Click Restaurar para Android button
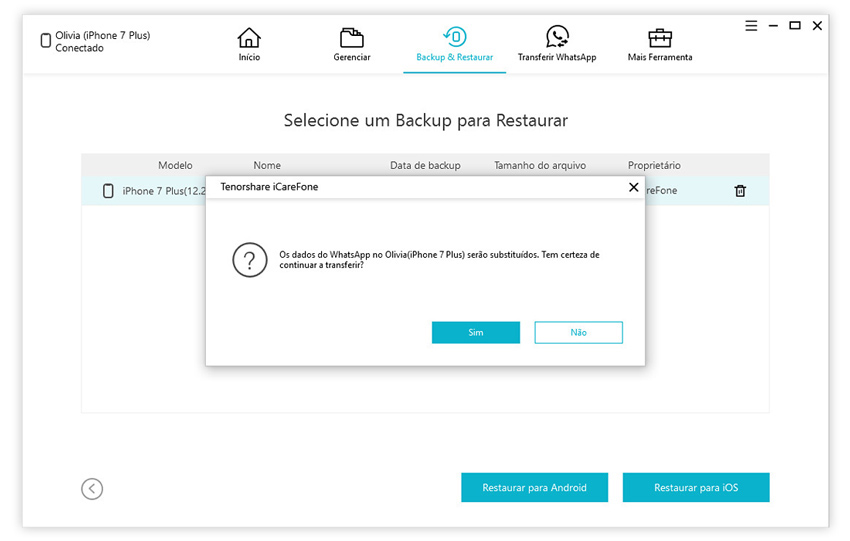Screen dimensions: 850x541 coord(535,487)
